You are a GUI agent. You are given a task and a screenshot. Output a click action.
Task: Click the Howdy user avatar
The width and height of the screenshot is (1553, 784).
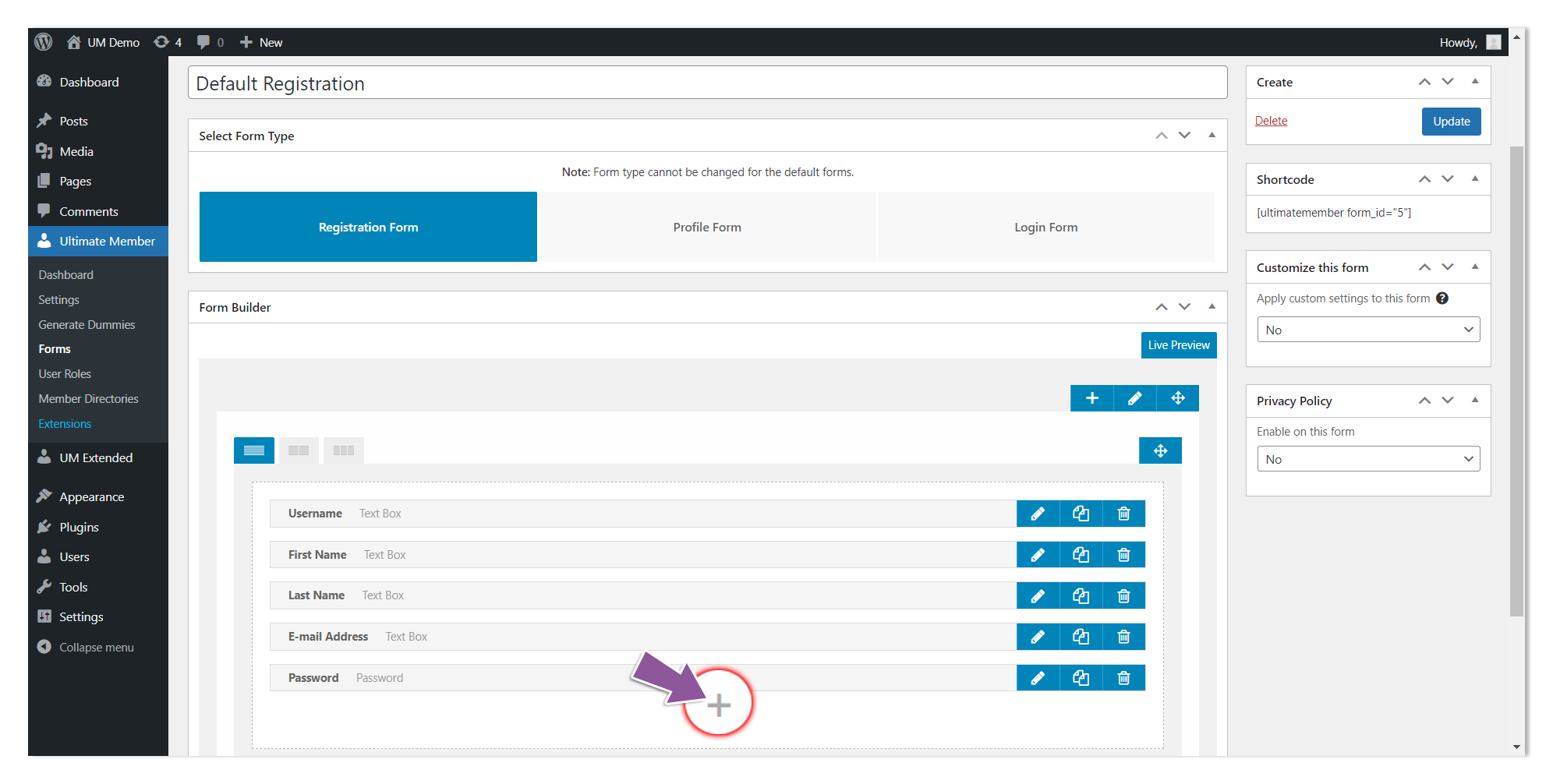tap(1494, 42)
